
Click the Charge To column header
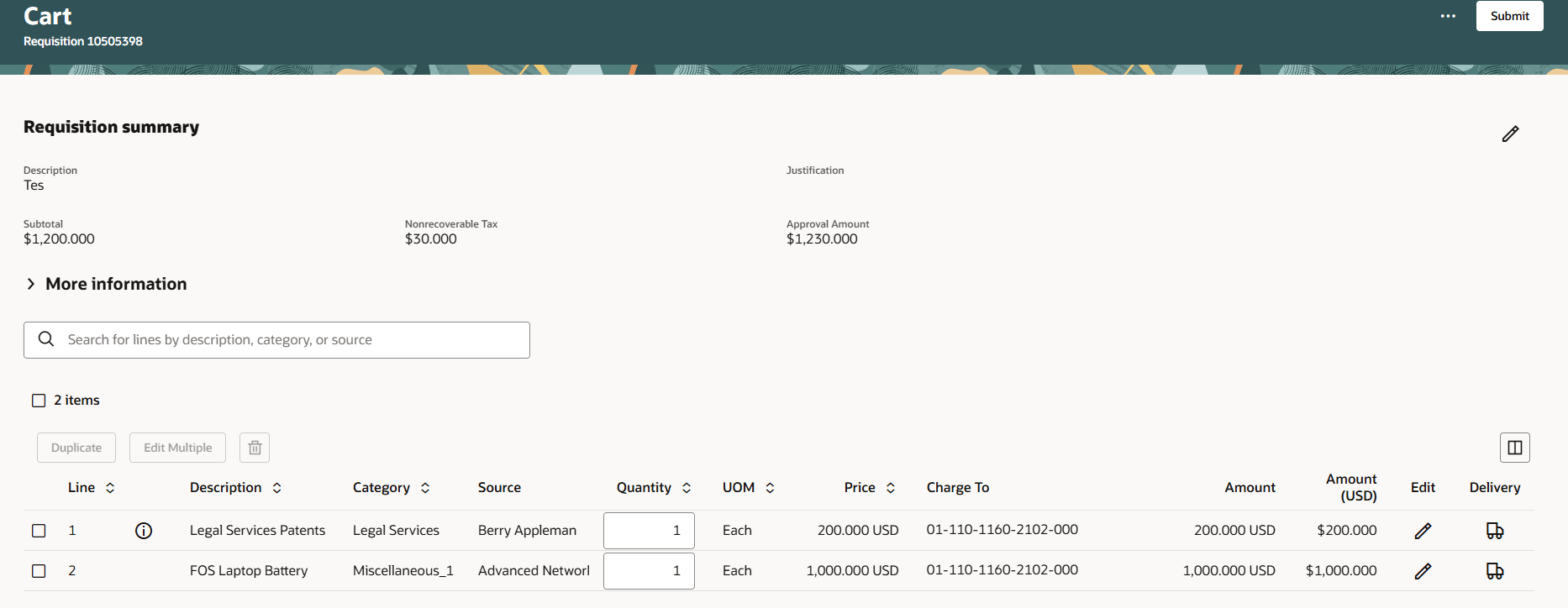[x=958, y=488]
